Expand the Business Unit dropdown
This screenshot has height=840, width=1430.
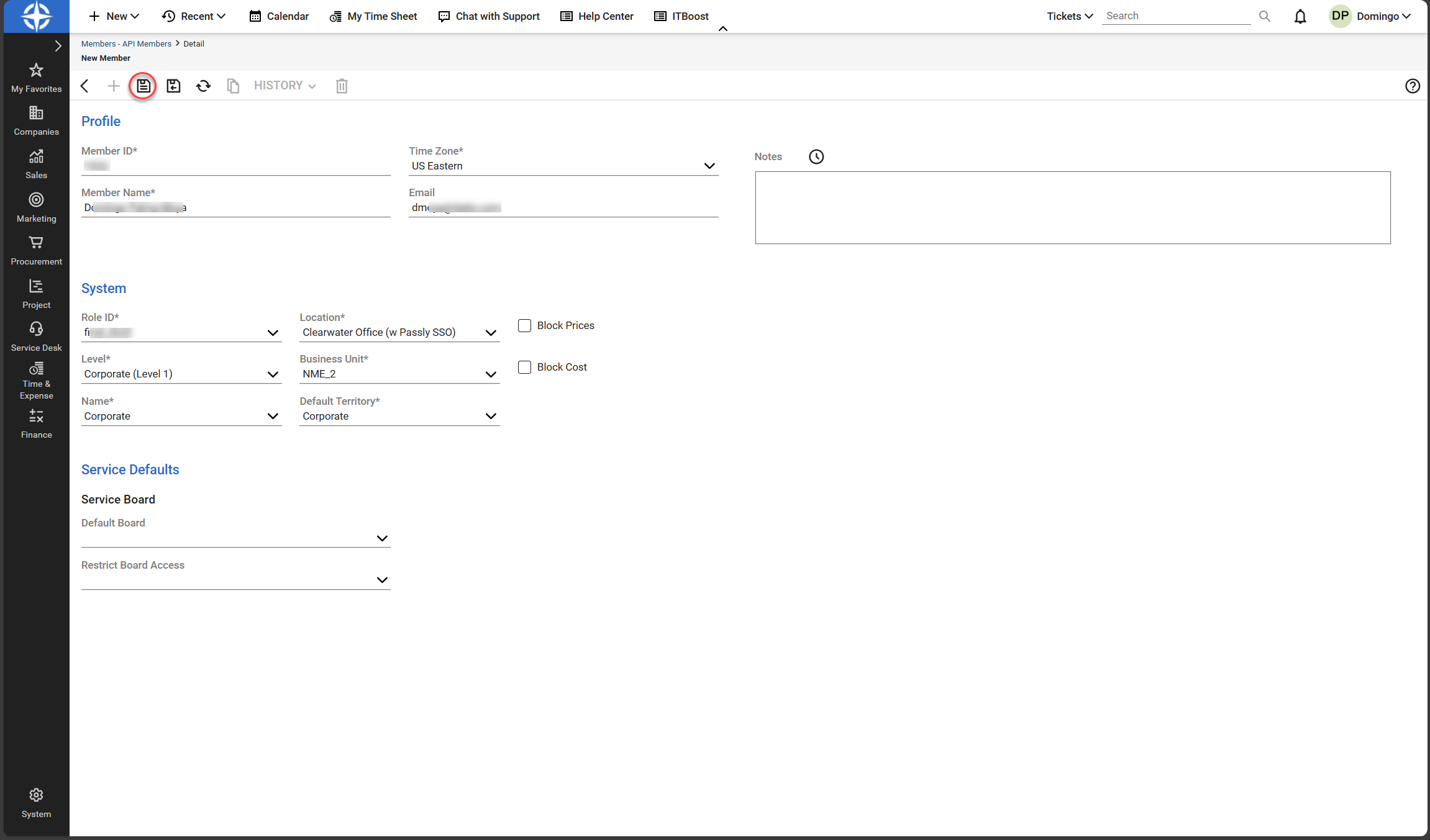click(x=490, y=374)
